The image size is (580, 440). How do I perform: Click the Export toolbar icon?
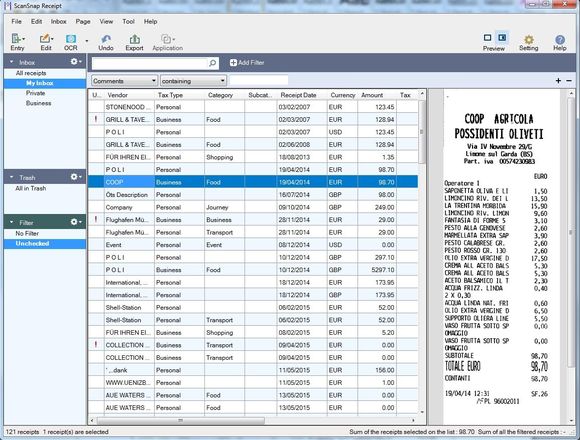pos(134,38)
